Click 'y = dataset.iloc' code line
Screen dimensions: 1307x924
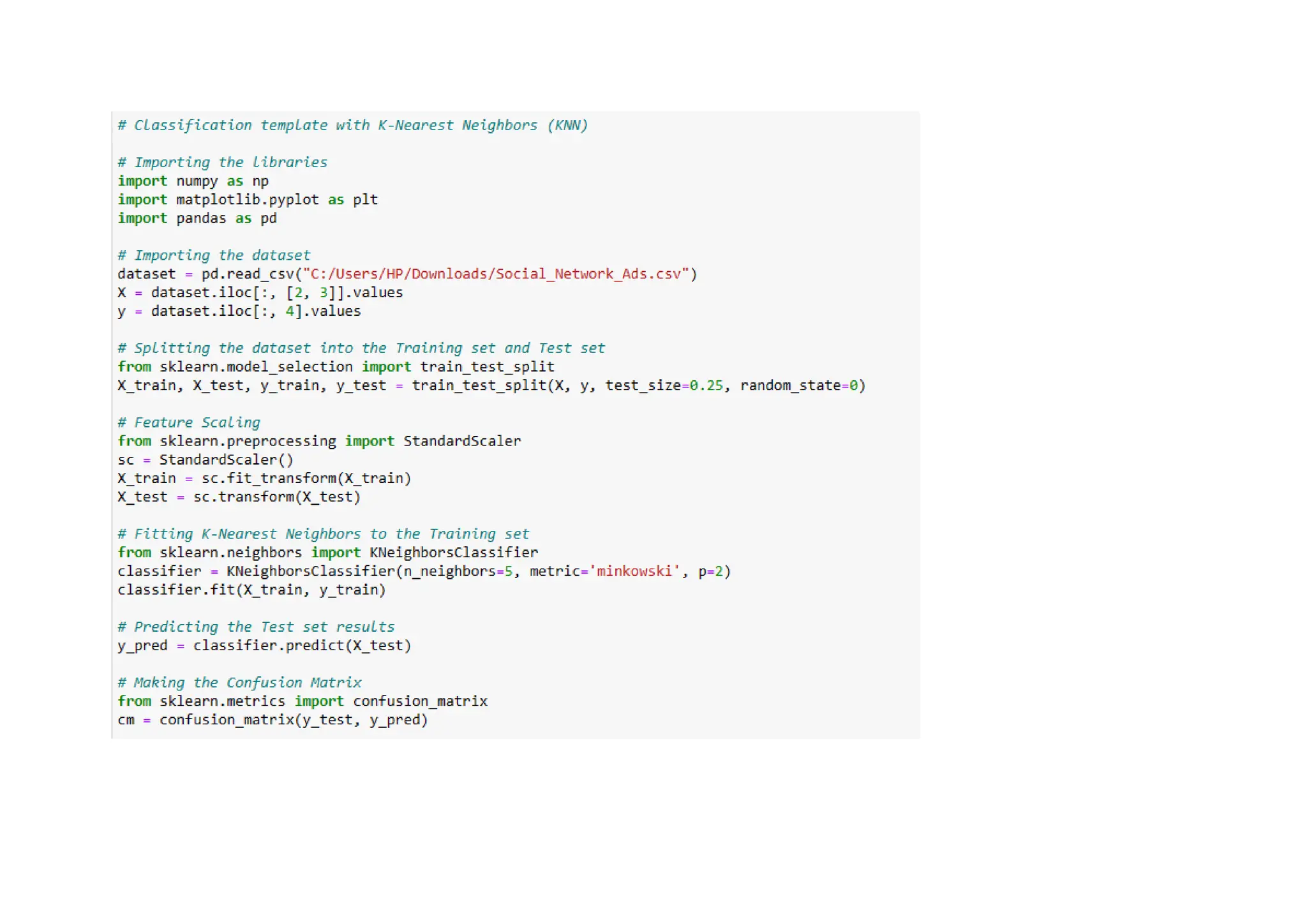[x=239, y=311]
